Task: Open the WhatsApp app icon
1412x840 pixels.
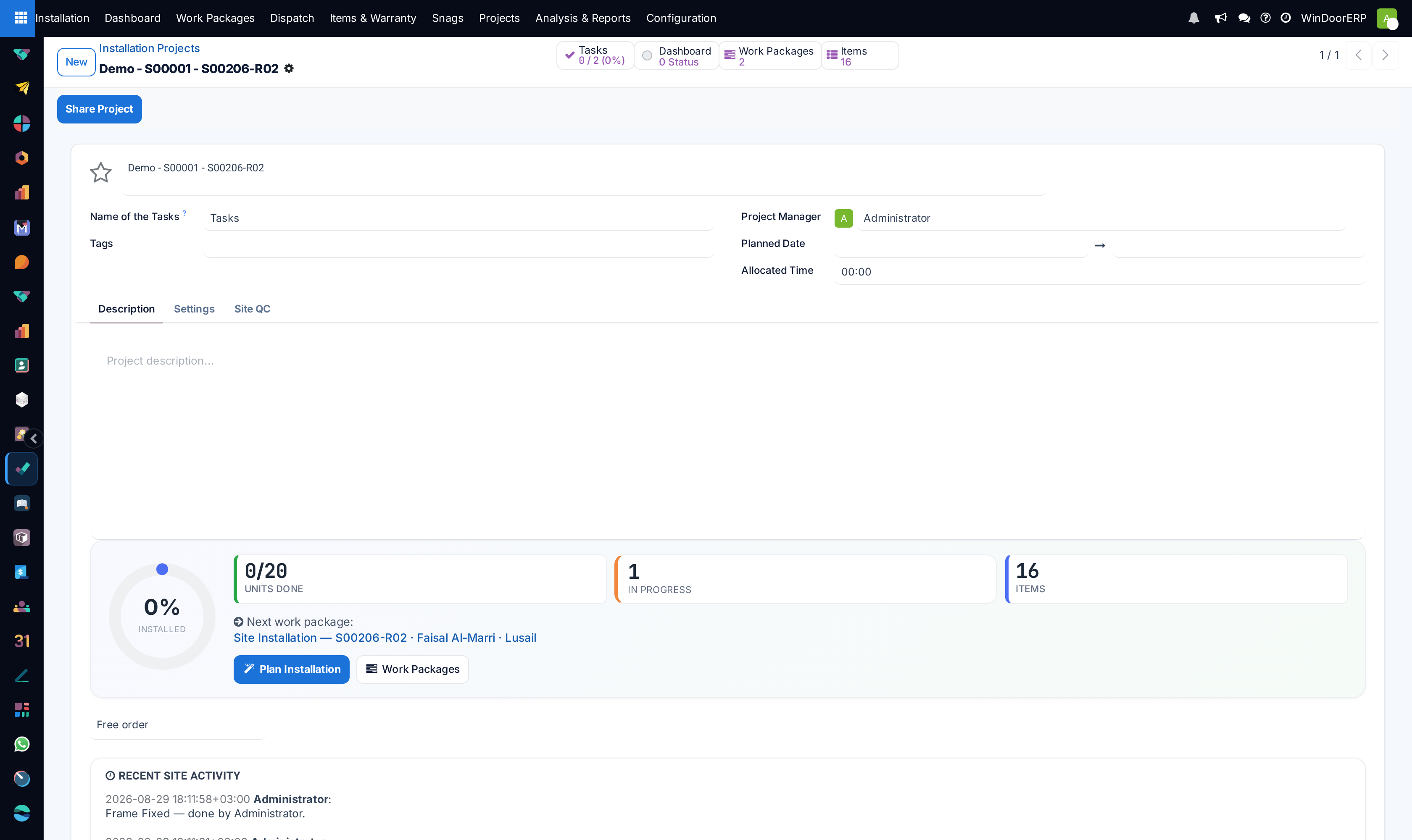Action: 22,744
